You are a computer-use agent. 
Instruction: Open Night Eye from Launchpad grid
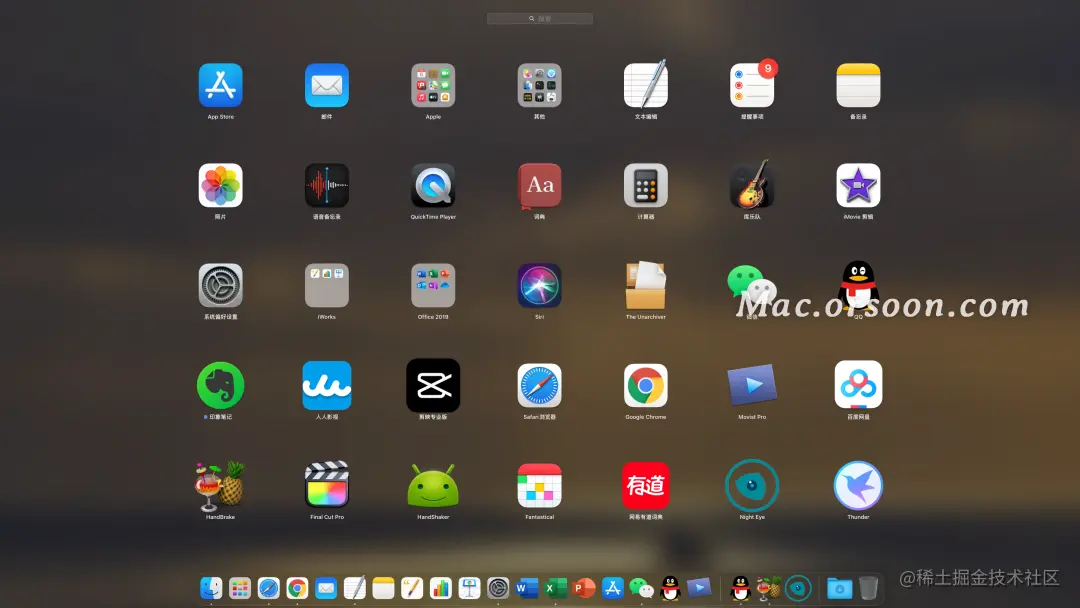tap(752, 485)
